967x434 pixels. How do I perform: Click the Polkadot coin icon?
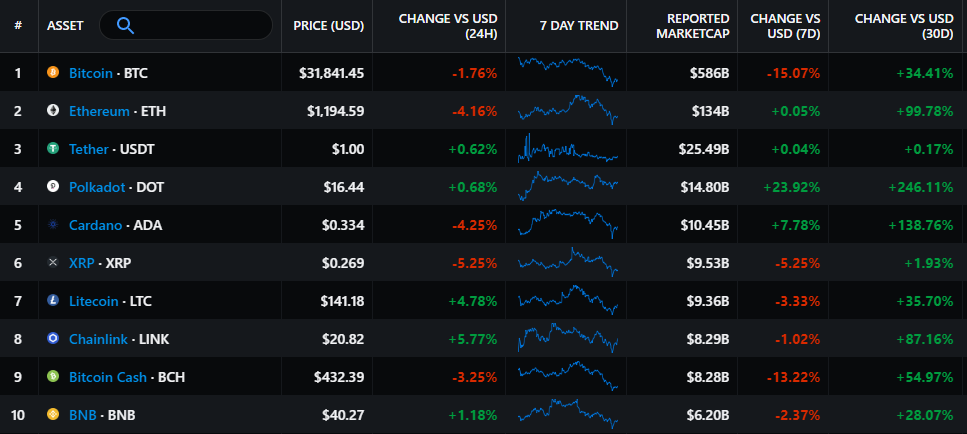click(x=53, y=187)
